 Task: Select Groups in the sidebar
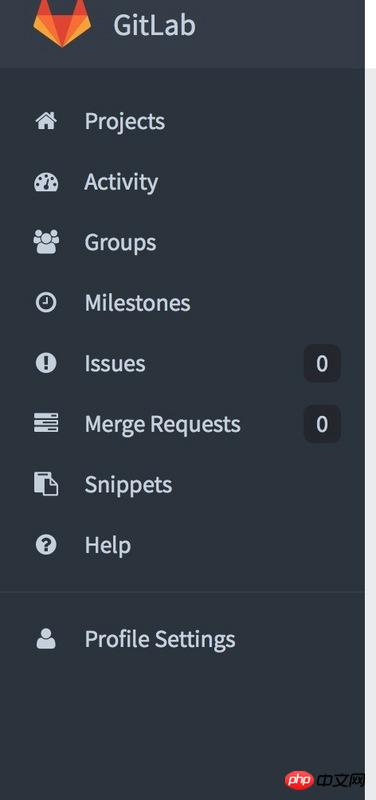tap(120, 243)
